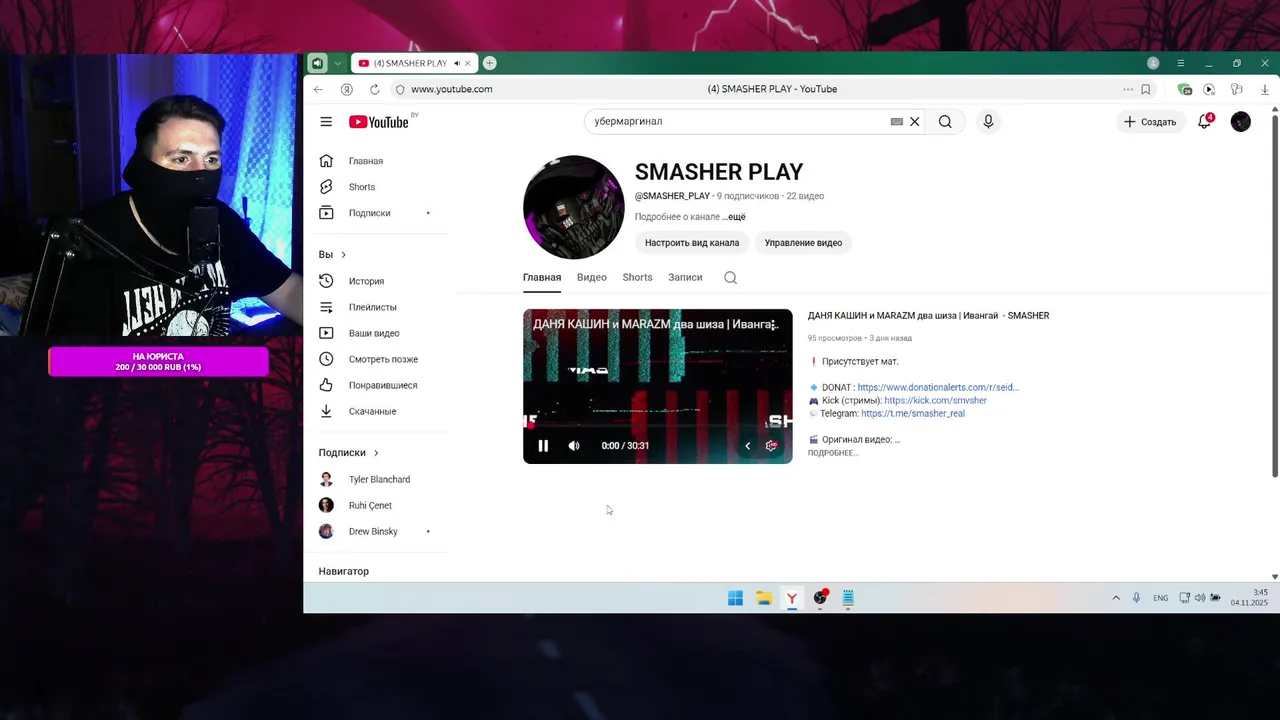Screen dimensions: 1280x720
Task: Clear the search query with the X
Action: click(x=914, y=122)
